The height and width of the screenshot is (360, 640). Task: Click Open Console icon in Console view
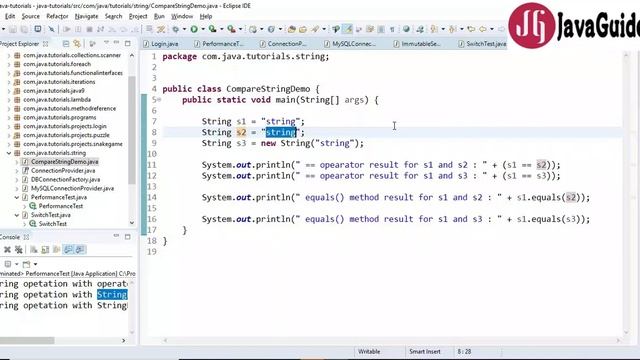pyautogui.click(x=26, y=264)
